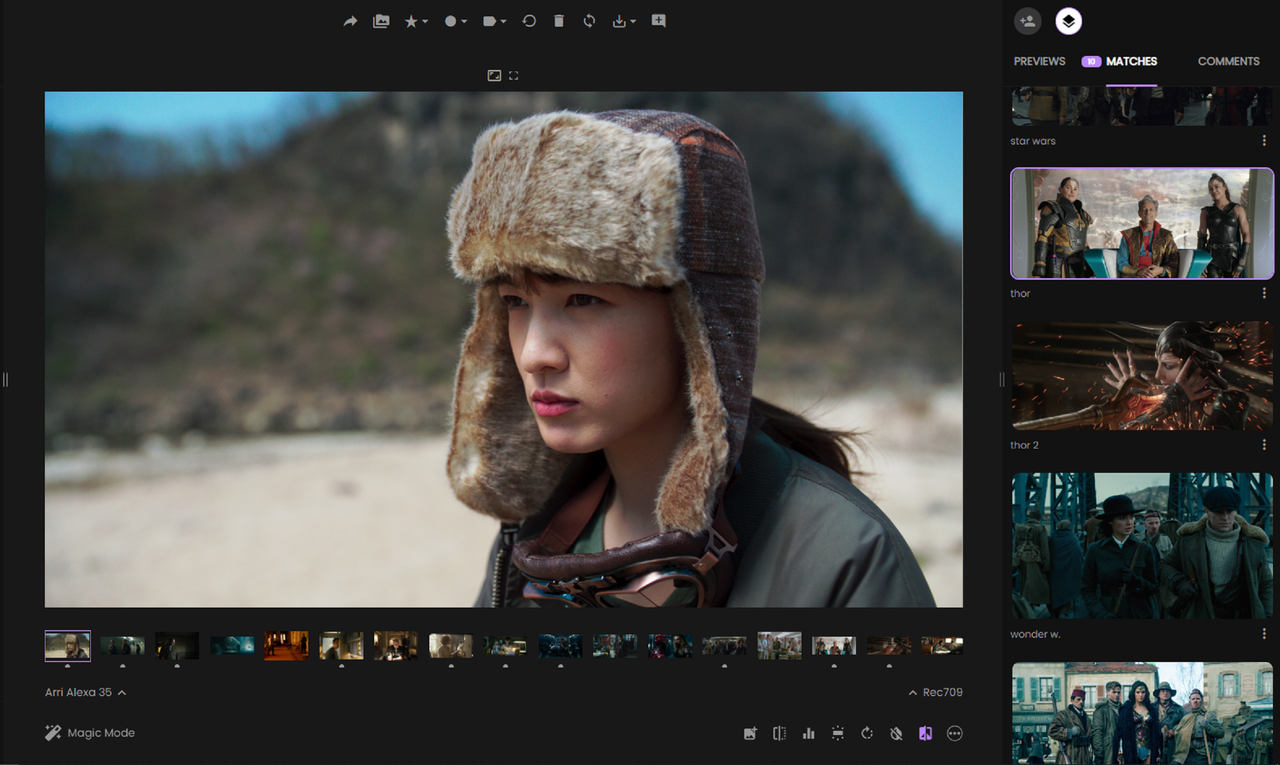Open the options menu for thor 2
Image resolution: width=1280 pixels, height=765 pixels.
tap(1264, 445)
